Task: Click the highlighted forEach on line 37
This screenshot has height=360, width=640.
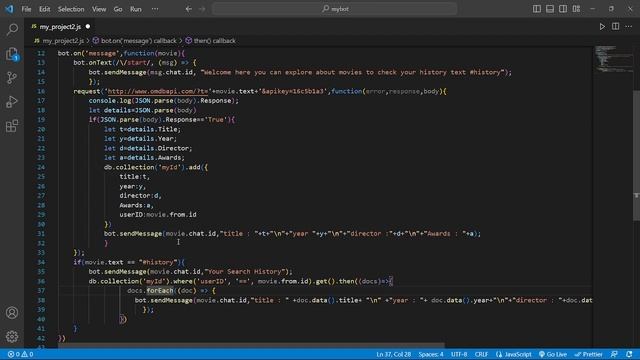Action: pyautogui.click(x=160, y=291)
